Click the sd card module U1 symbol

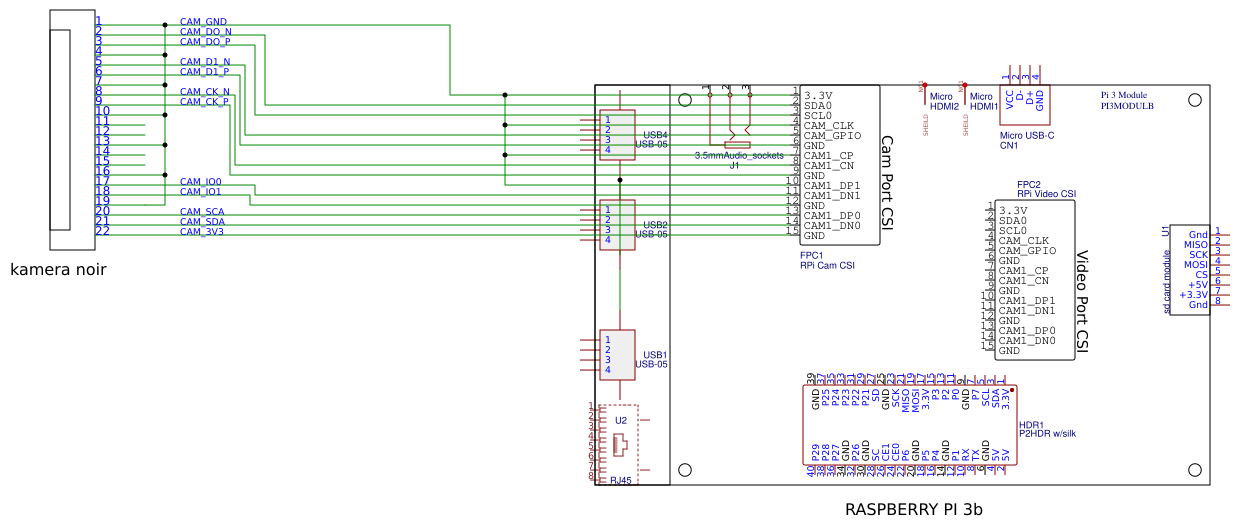[1190, 270]
